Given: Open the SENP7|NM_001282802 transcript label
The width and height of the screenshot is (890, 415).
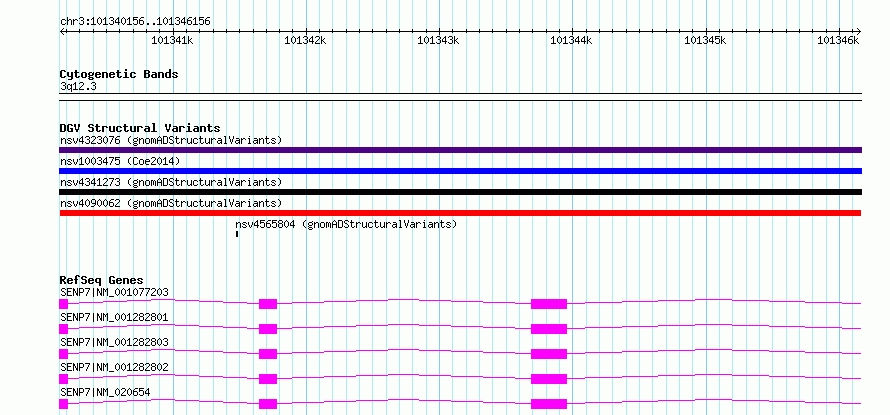Looking at the screenshot, I should pyautogui.click(x=114, y=367).
